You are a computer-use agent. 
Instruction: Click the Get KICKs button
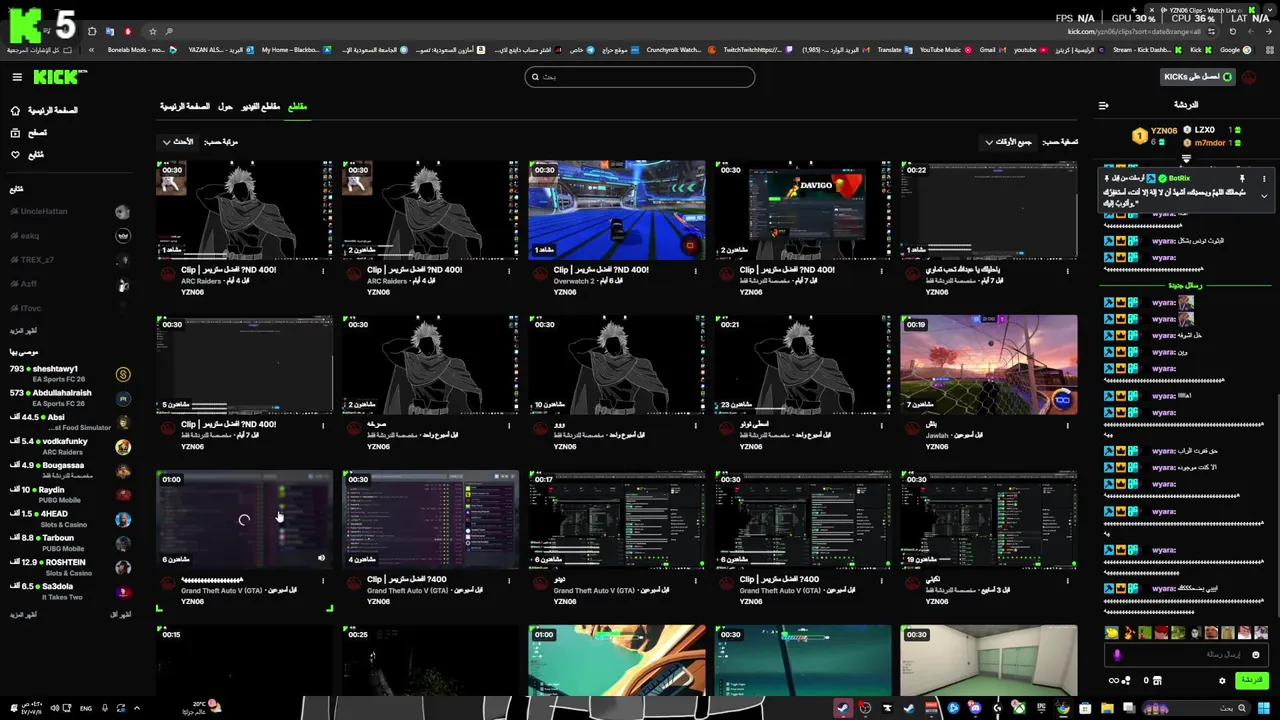pos(1198,77)
